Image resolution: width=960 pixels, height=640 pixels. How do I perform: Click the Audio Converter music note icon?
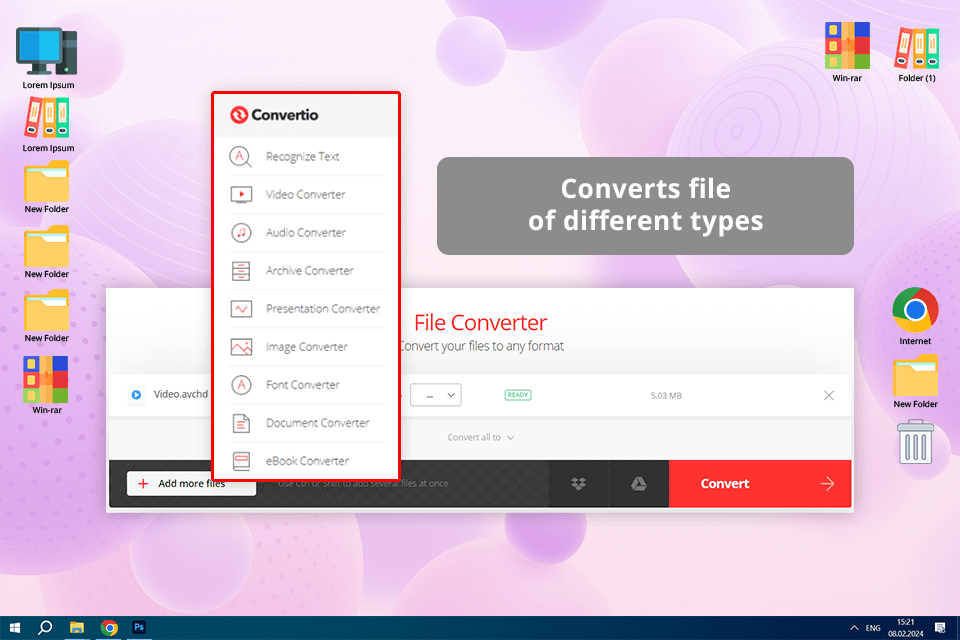pyautogui.click(x=241, y=233)
